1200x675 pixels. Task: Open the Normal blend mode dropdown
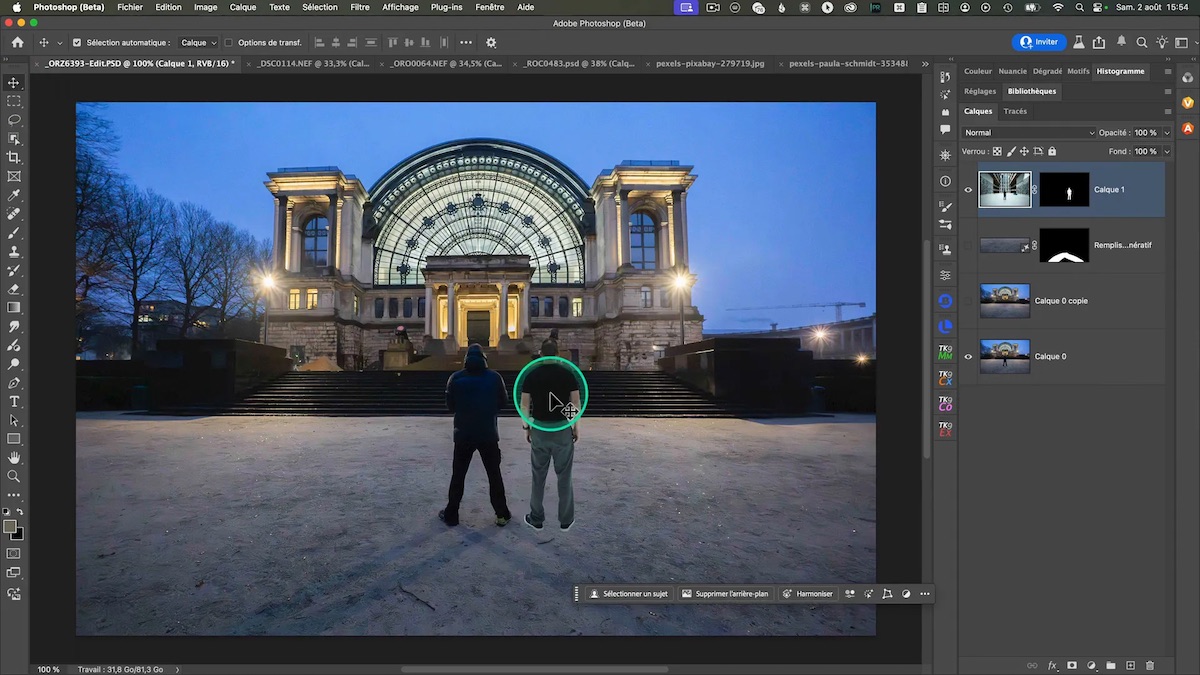[1029, 132]
